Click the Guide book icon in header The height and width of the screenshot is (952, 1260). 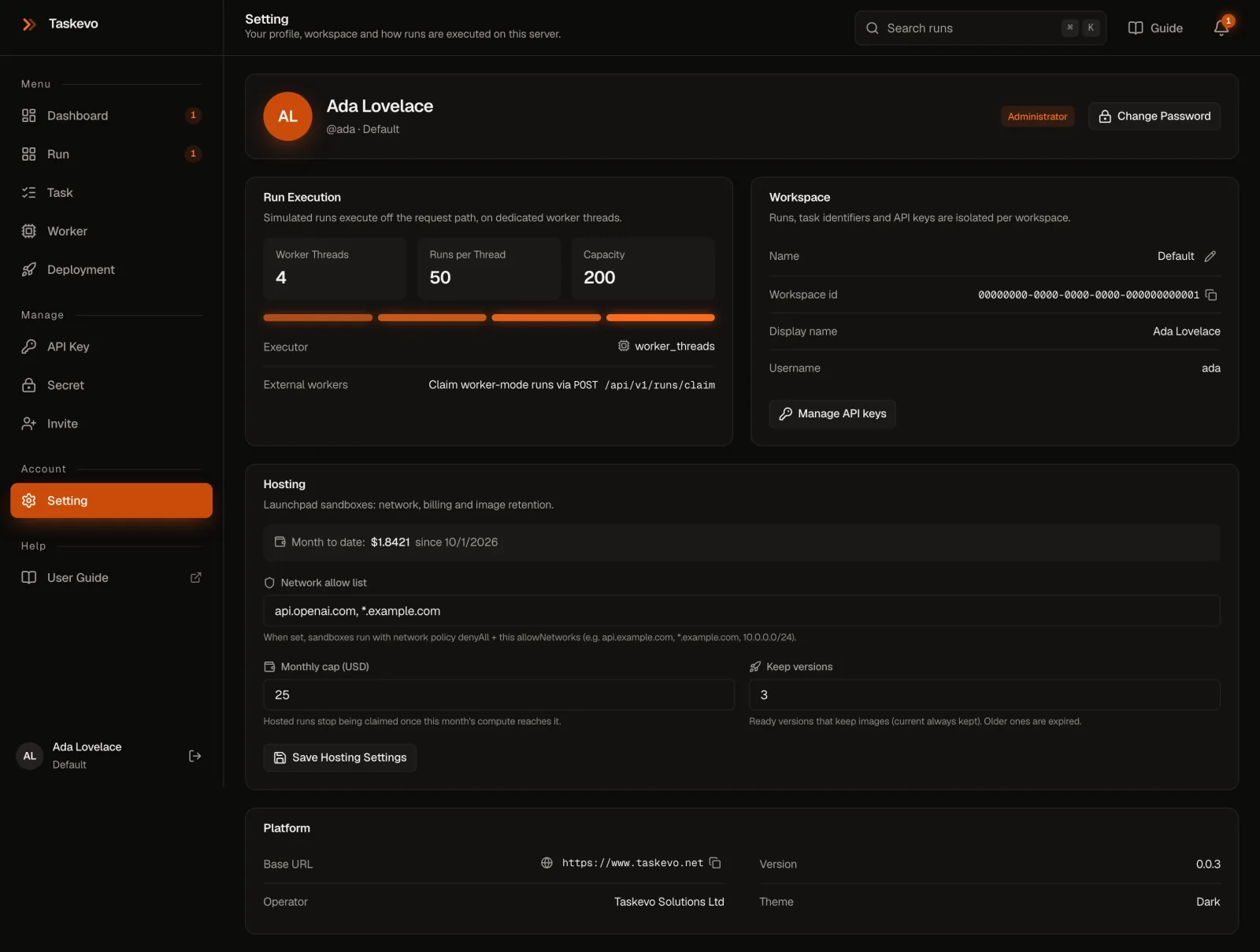pos(1136,28)
